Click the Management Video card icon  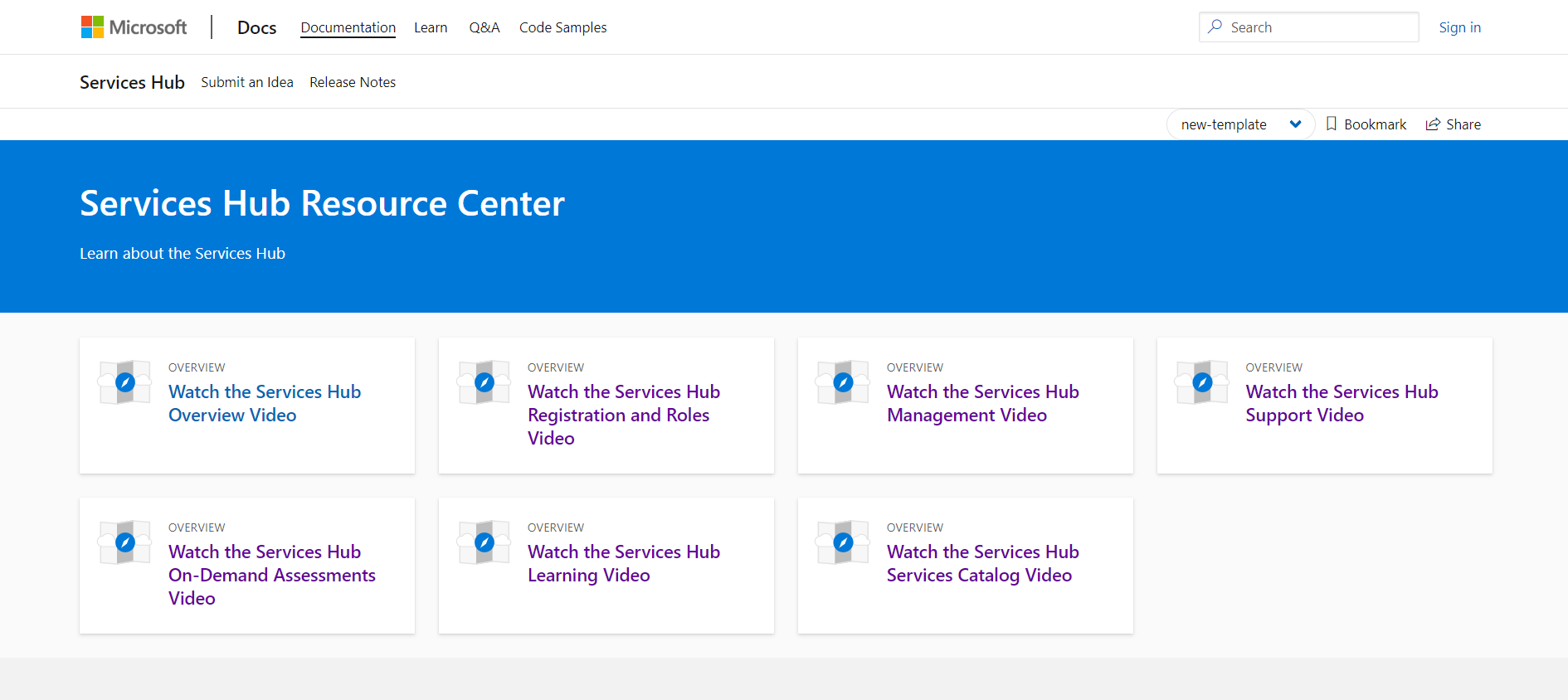pyautogui.click(x=843, y=382)
